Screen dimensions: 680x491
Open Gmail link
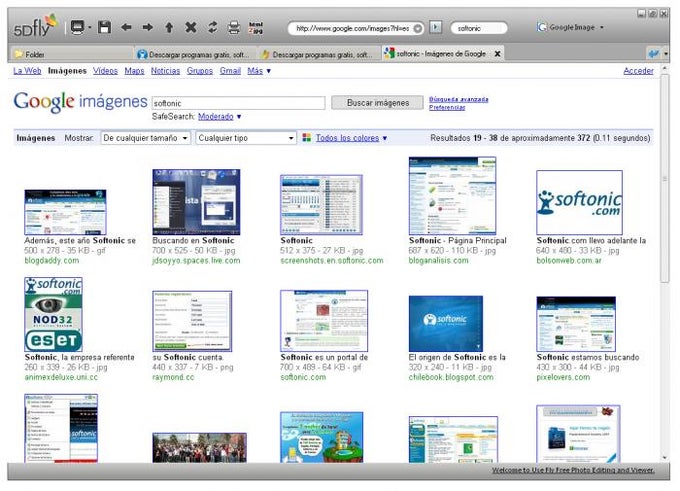[230, 71]
